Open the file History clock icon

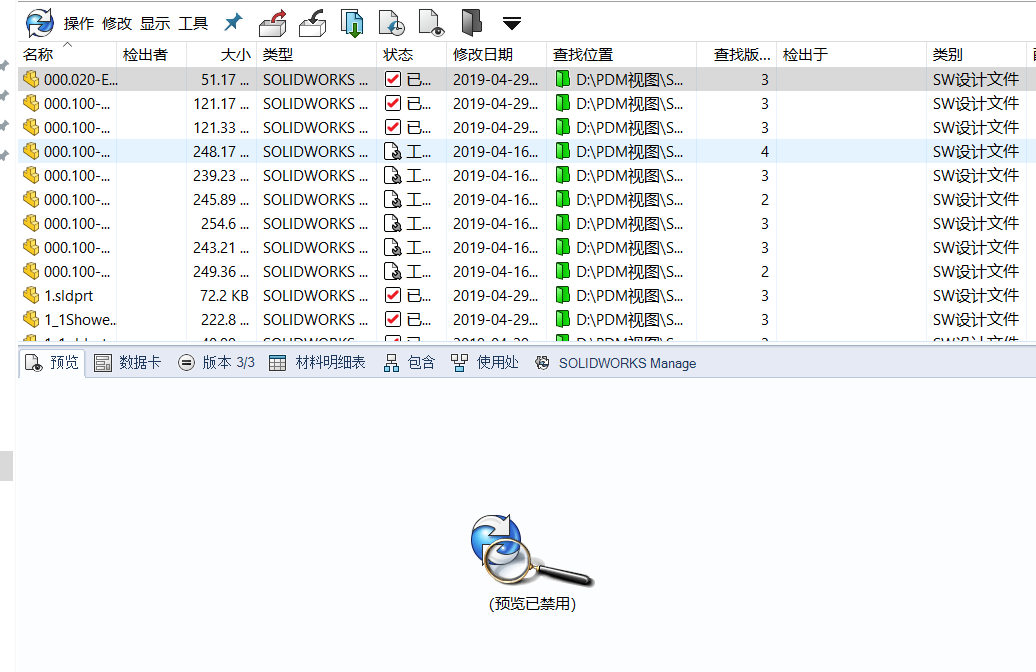(391, 22)
